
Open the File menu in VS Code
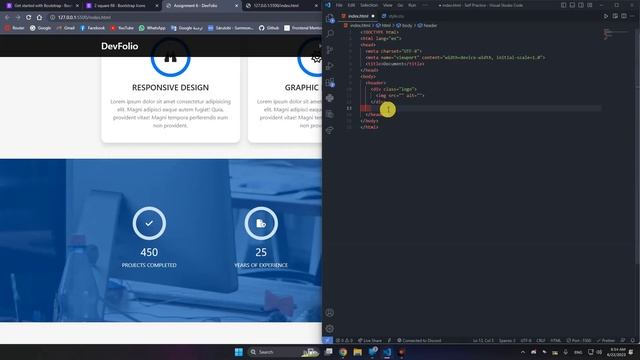pyautogui.click(x=339, y=5)
